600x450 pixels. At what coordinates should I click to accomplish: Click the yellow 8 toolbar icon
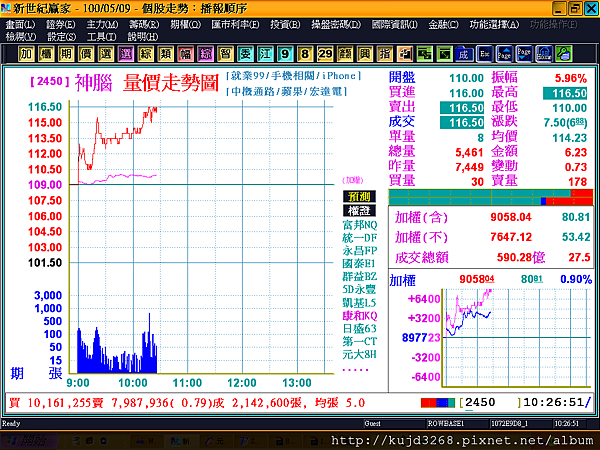pyautogui.click(x=305, y=54)
